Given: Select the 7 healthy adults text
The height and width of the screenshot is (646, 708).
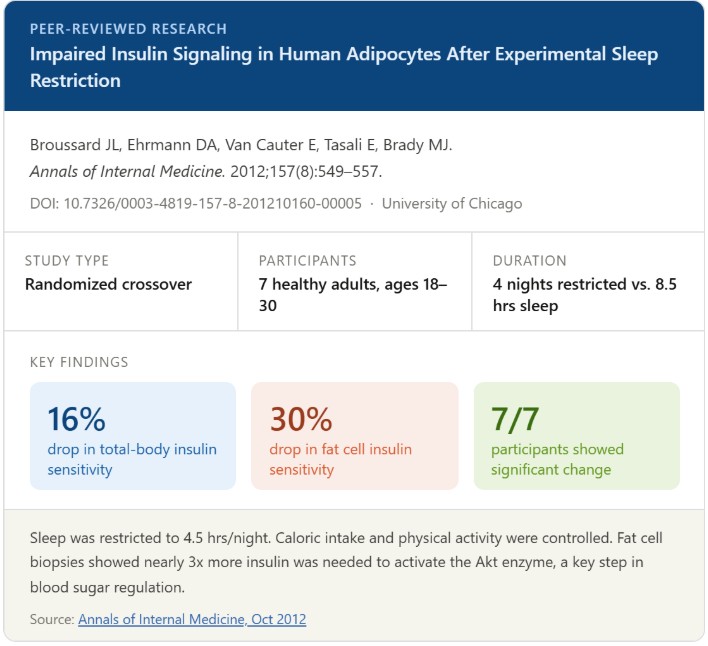Looking at the screenshot, I should pyautogui.click(x=353, y=295).
